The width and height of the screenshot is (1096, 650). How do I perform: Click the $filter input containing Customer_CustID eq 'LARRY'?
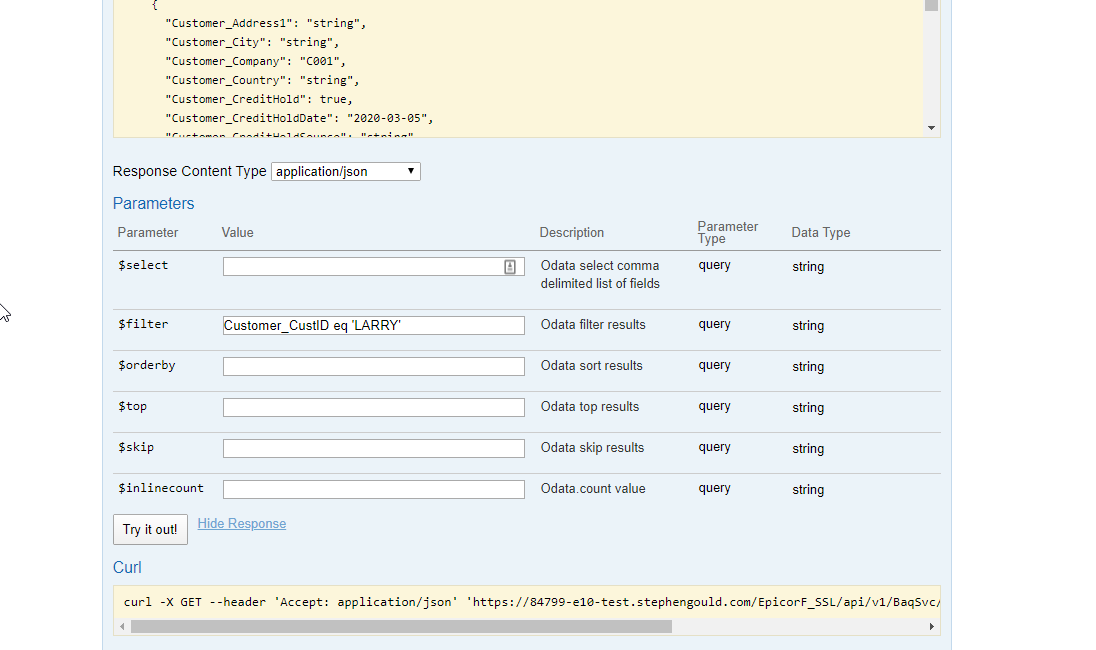374,325
